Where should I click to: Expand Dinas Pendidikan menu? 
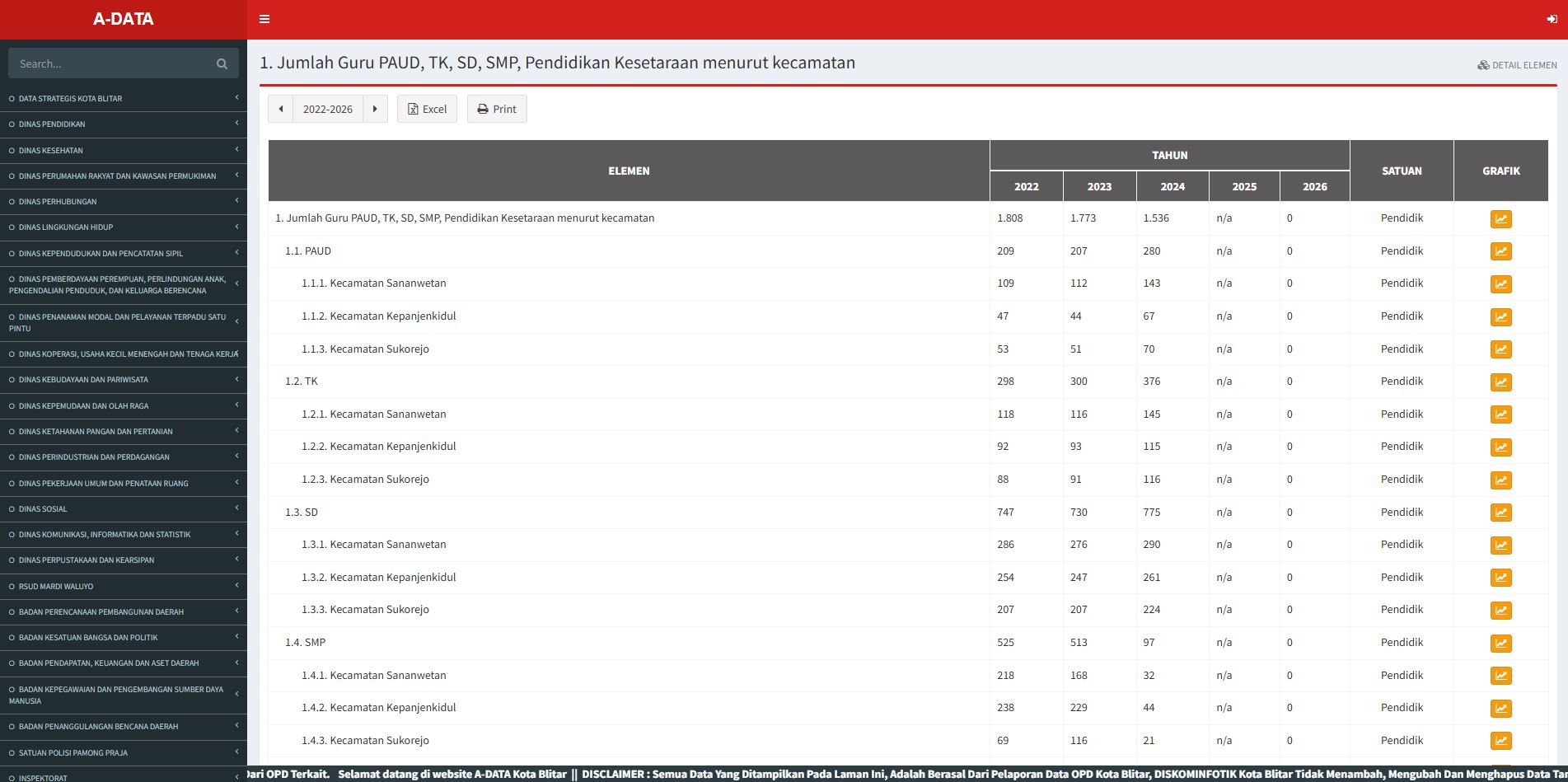click(x=124, y=124)
